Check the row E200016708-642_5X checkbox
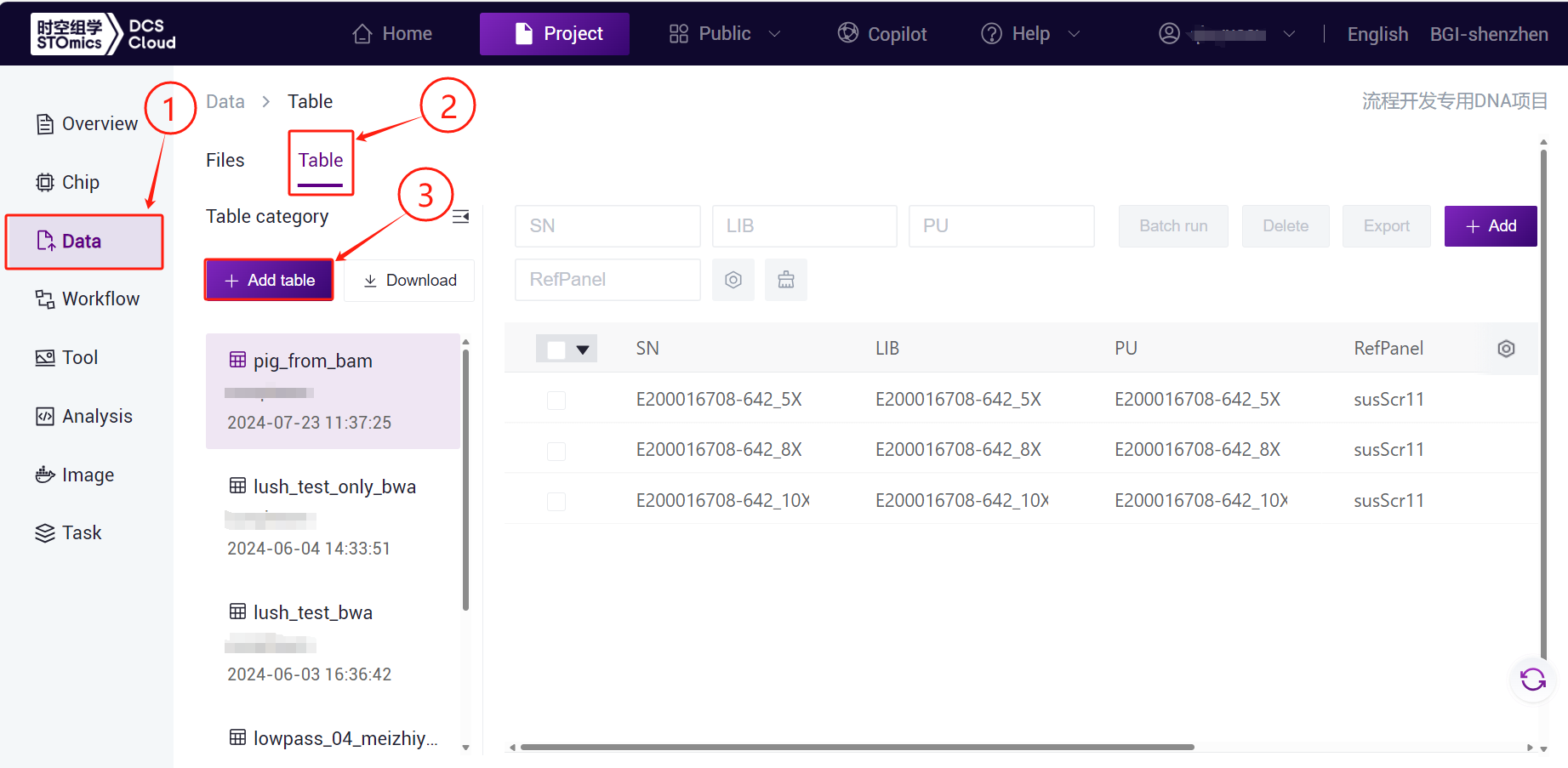Image resolution: width=1568 pixels, height=768 pixels. tap(556, 401)
